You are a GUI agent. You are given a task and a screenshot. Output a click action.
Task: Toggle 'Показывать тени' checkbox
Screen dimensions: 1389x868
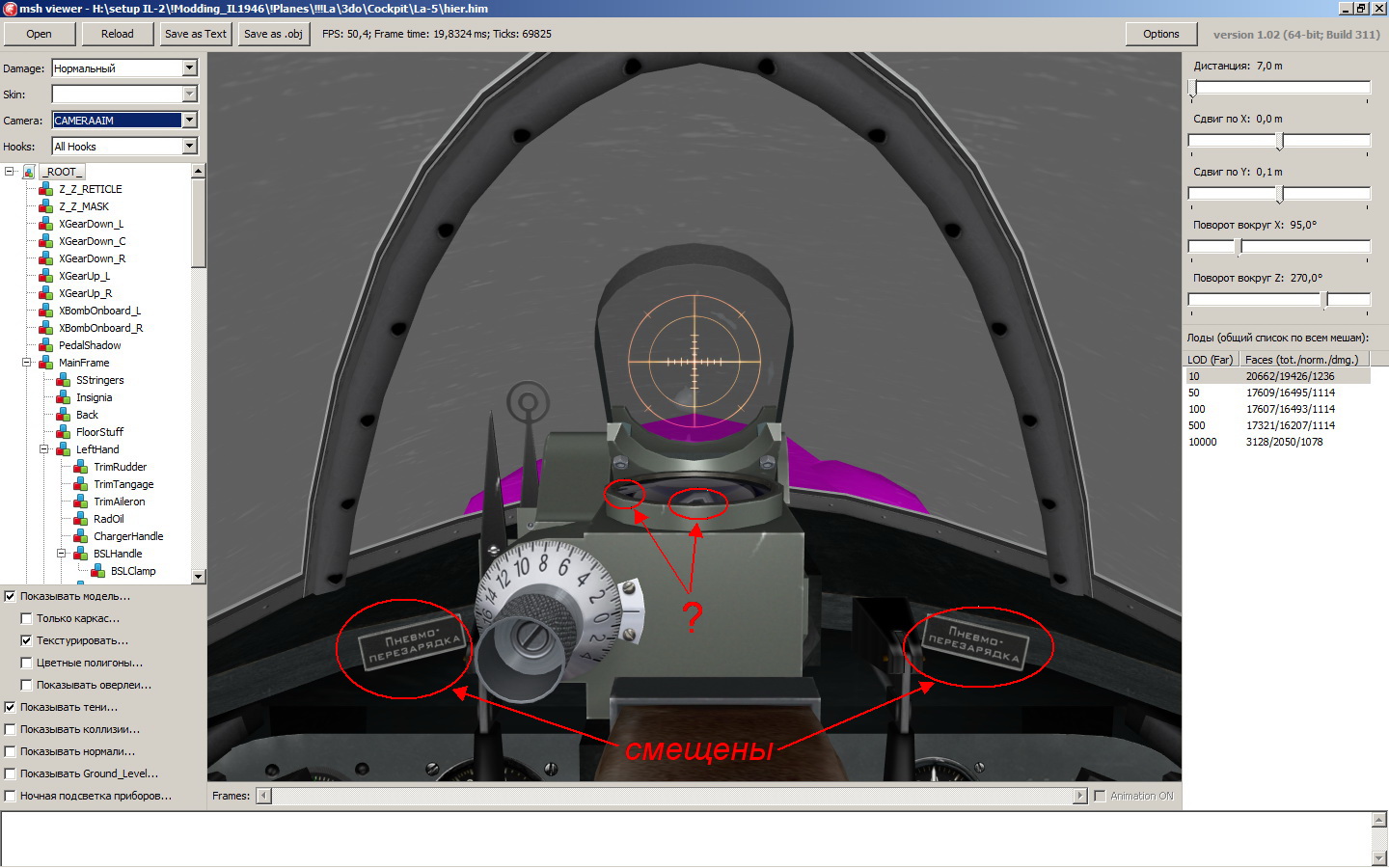(x=10, y=707)
